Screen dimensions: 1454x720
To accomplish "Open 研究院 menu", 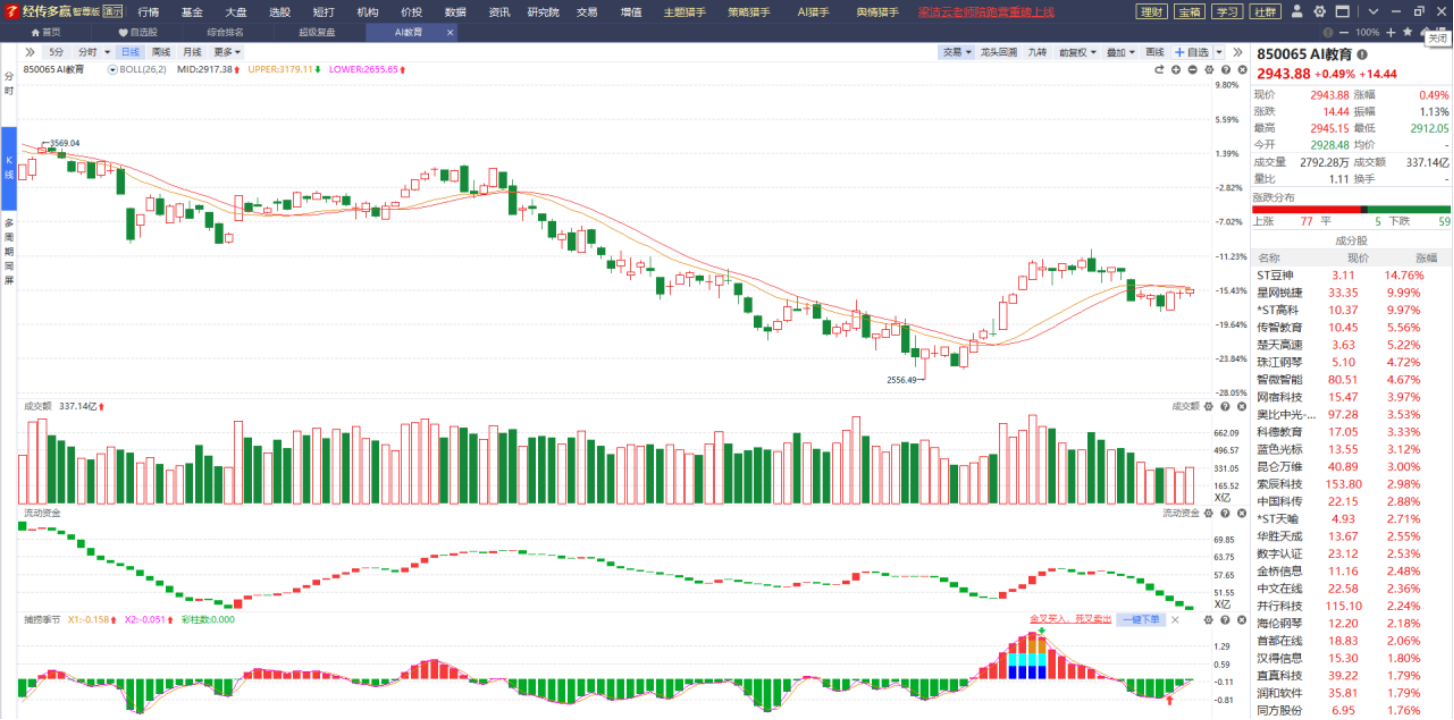I will coord(543,12).
